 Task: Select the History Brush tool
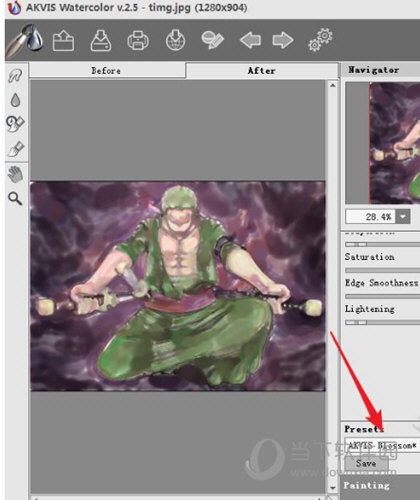pos(15,124)
